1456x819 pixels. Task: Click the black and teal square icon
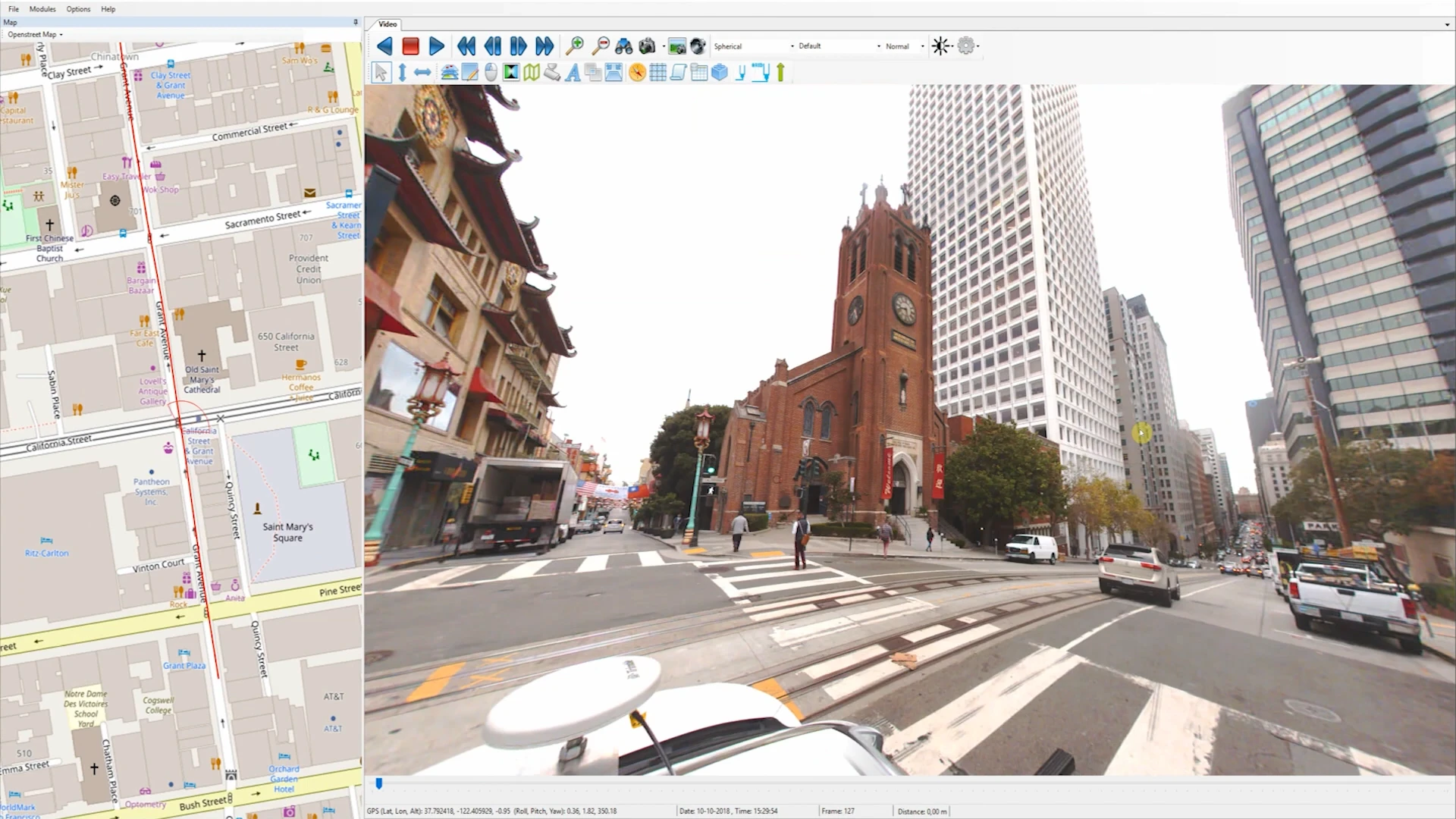tap(511, 72)
